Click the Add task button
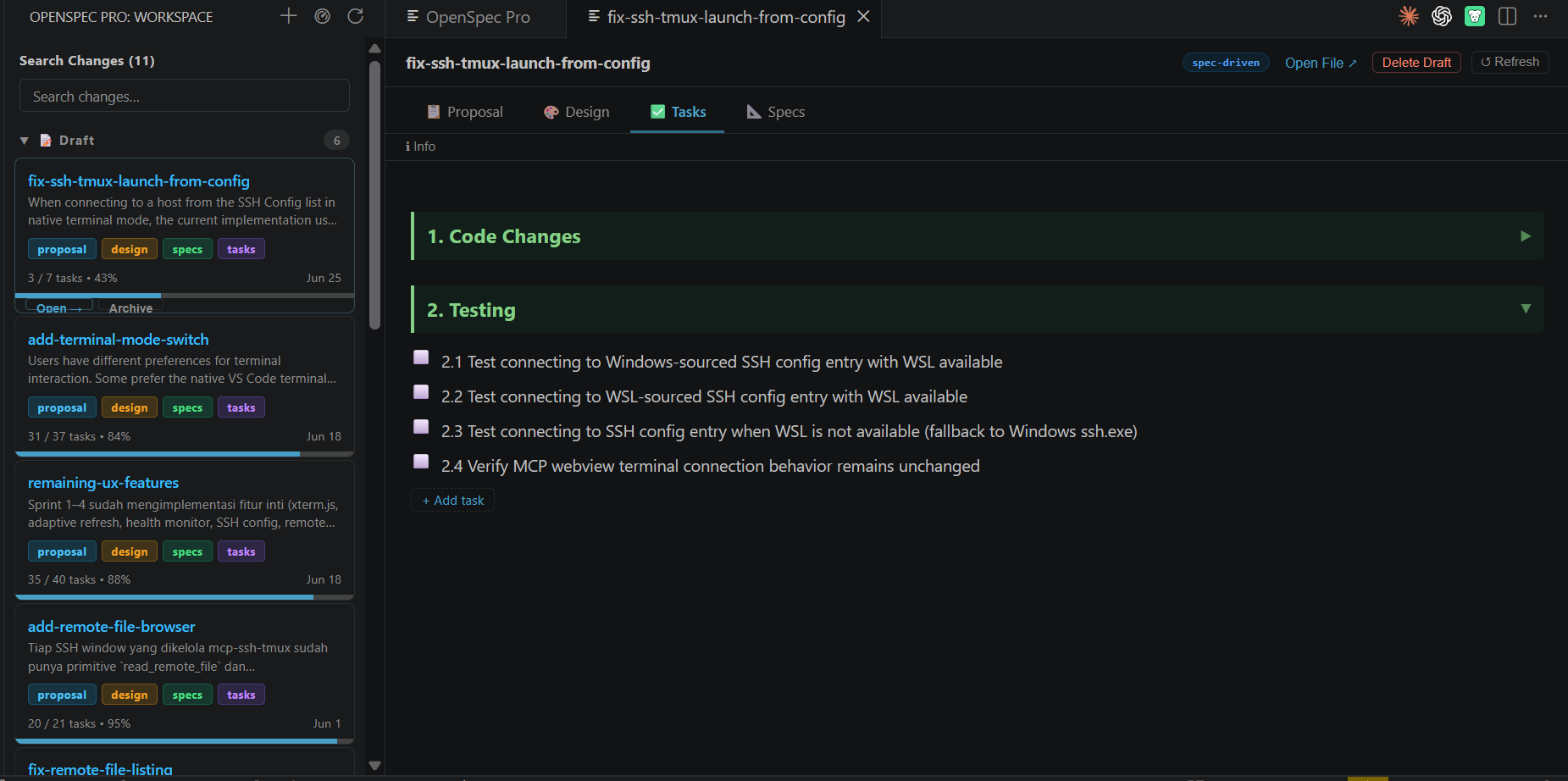The image size is (1568, 781). coord(453,501)
